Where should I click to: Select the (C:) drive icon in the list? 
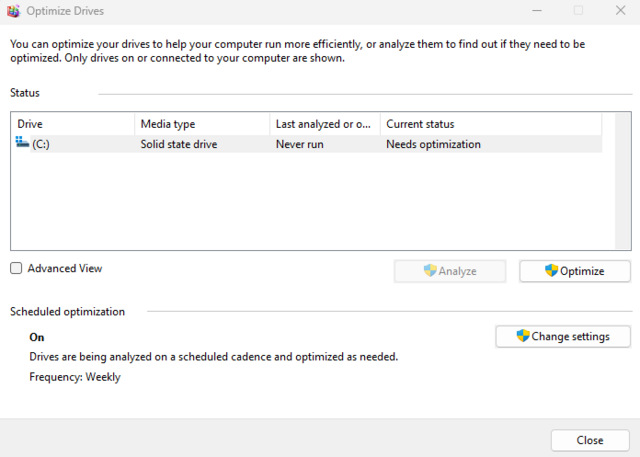point(23,144)
